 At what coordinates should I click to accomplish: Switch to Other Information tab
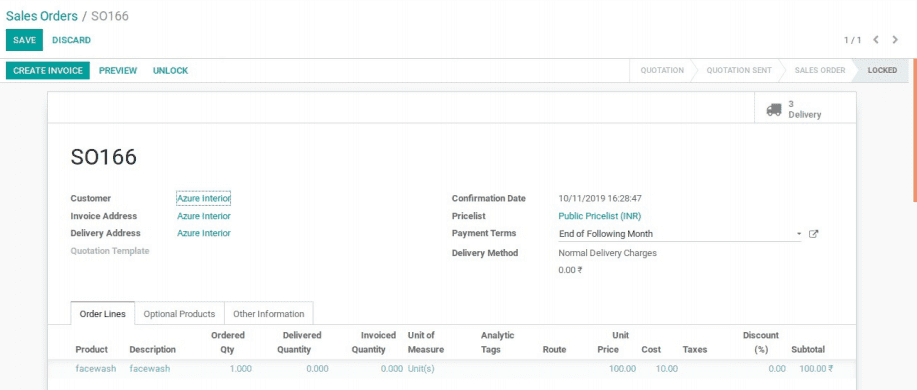(x=268, y=313)
